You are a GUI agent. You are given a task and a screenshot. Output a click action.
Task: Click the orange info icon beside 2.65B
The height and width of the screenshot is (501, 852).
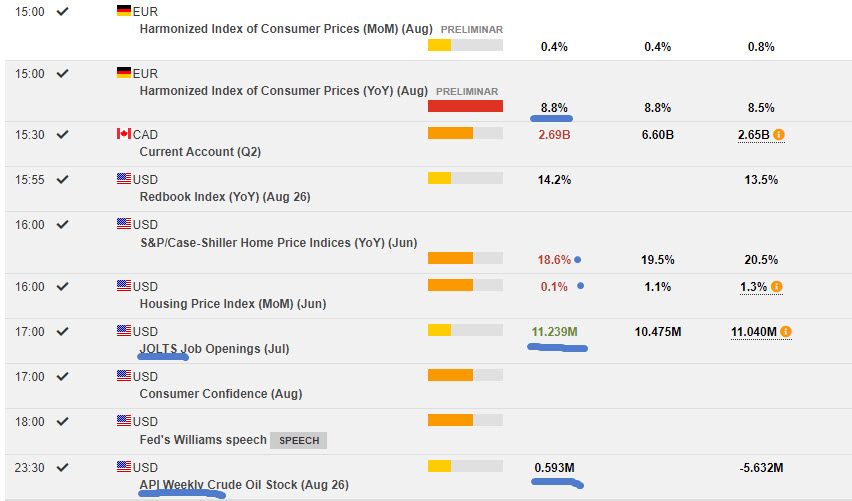(x=779, y=134)
